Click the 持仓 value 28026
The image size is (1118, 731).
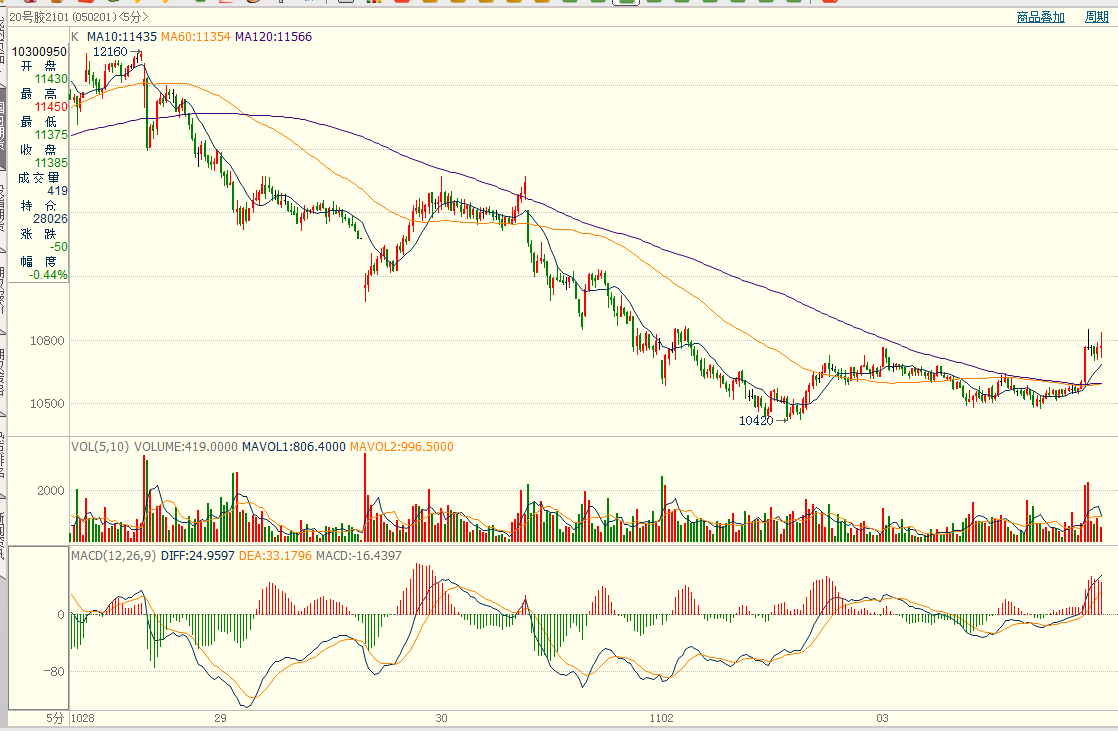[50, 218]
